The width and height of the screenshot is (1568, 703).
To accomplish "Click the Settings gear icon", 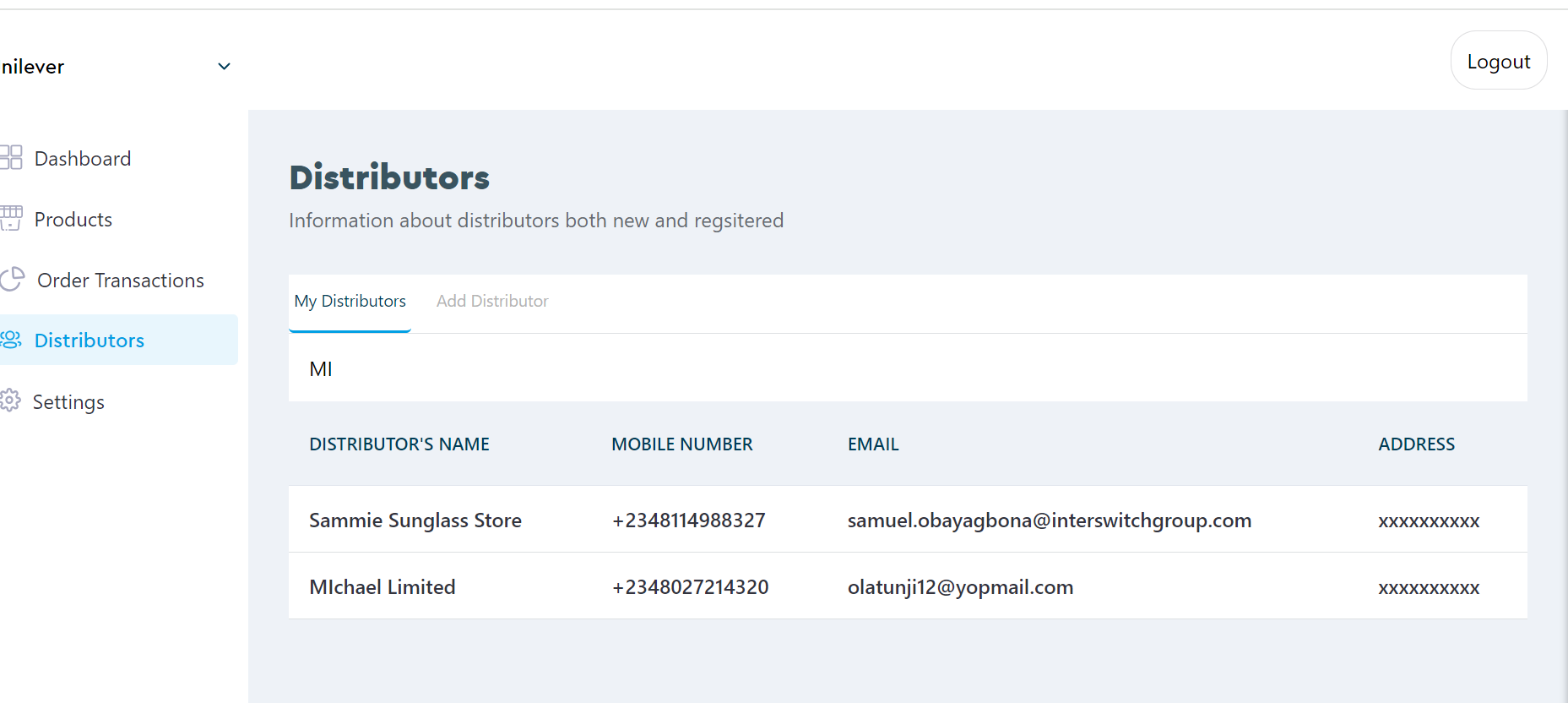I will (10, 401).
